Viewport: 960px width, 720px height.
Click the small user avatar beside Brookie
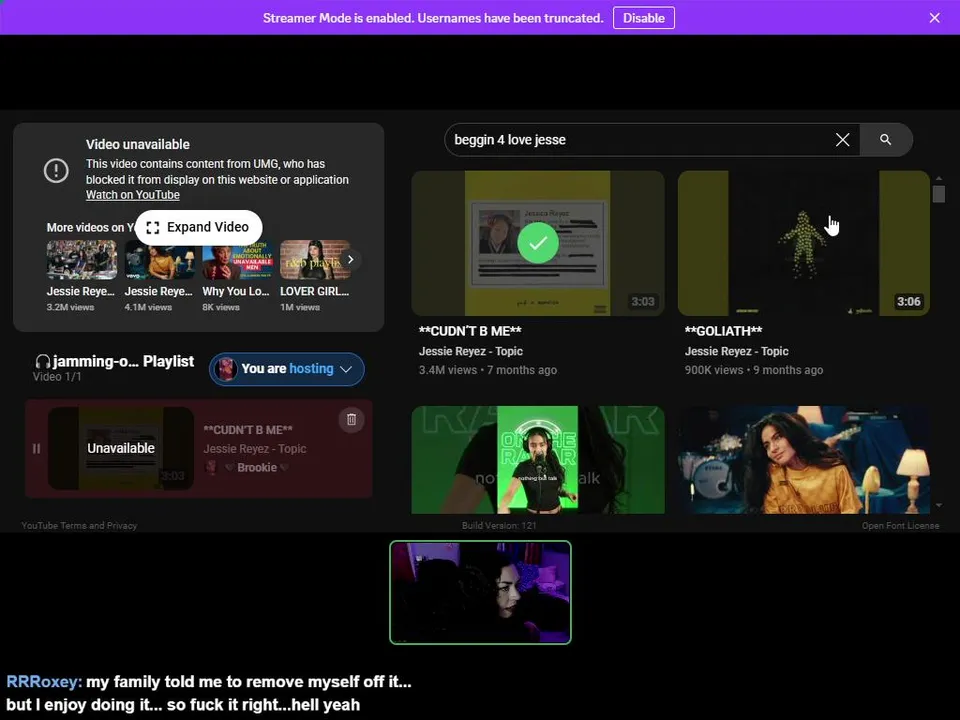click(211, 467)
